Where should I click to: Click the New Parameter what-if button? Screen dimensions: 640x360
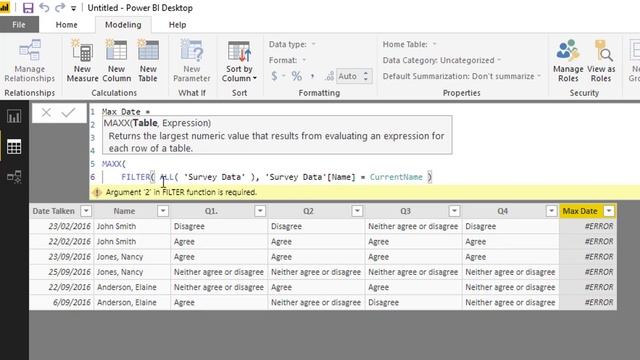coord(191,60)
